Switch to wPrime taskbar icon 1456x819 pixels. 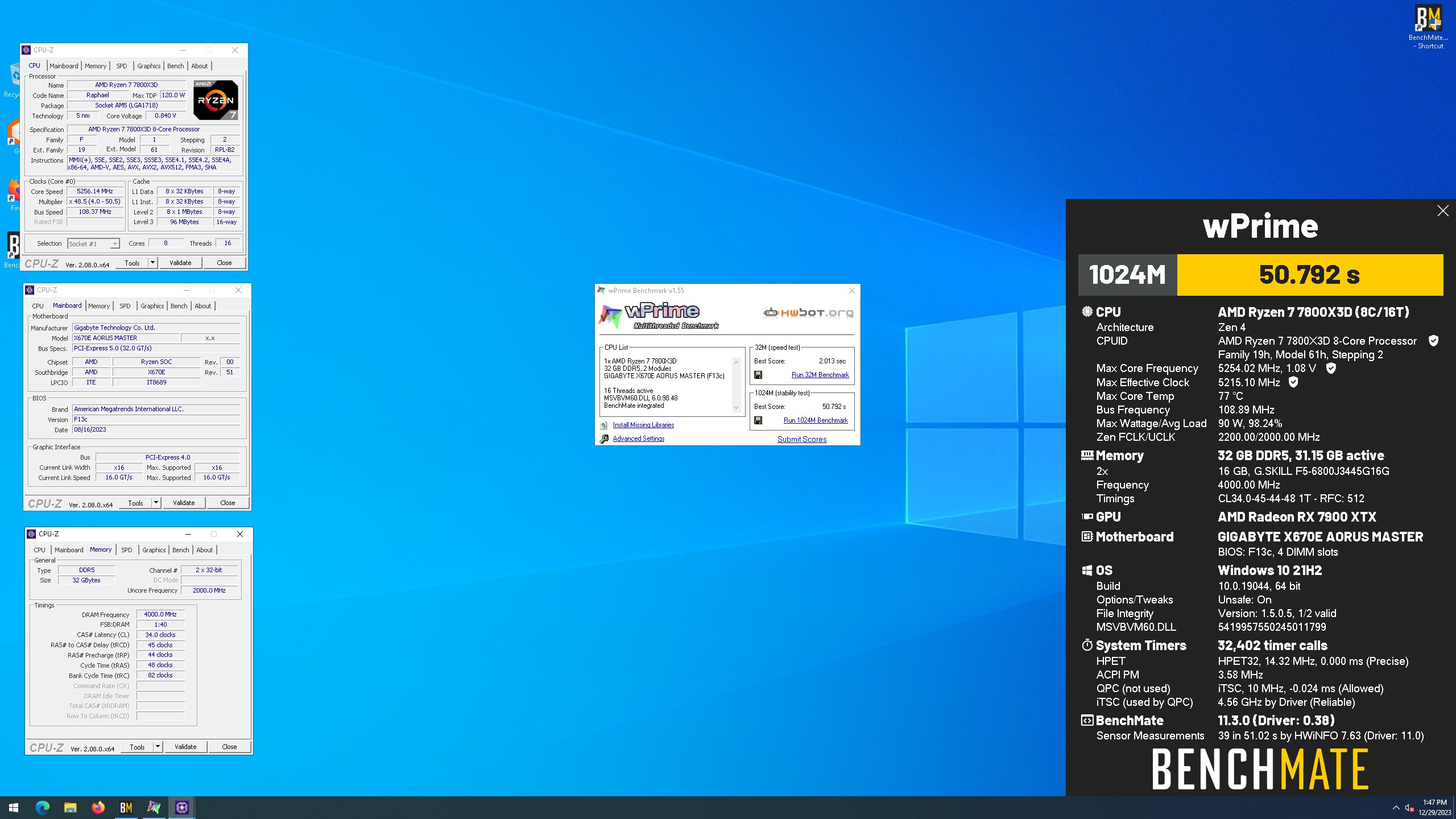[x=154, y=807]
